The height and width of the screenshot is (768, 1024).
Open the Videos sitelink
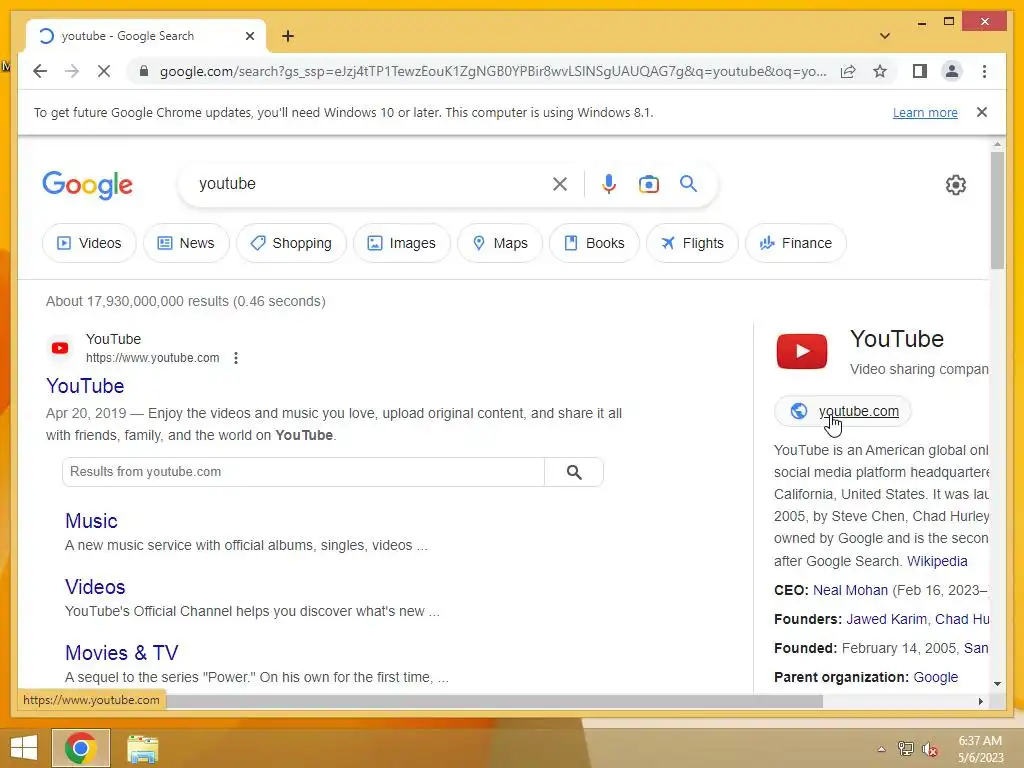[95, 587]
